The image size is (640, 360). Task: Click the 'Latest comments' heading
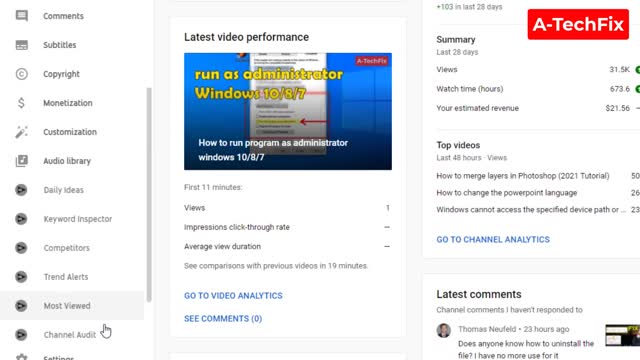tap(479, 294)
